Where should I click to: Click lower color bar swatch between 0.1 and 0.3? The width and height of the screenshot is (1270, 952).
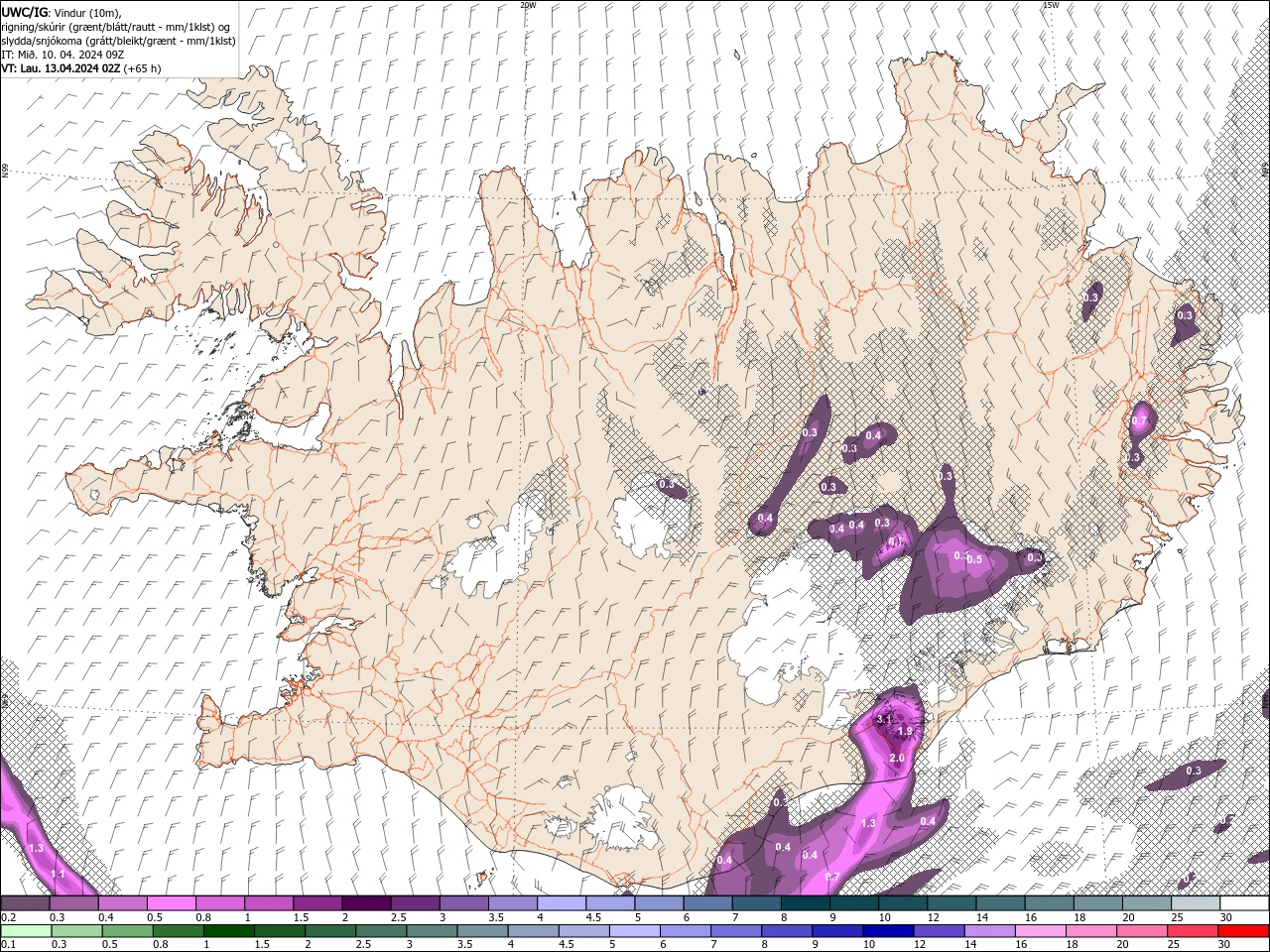(x=26, y=931)
